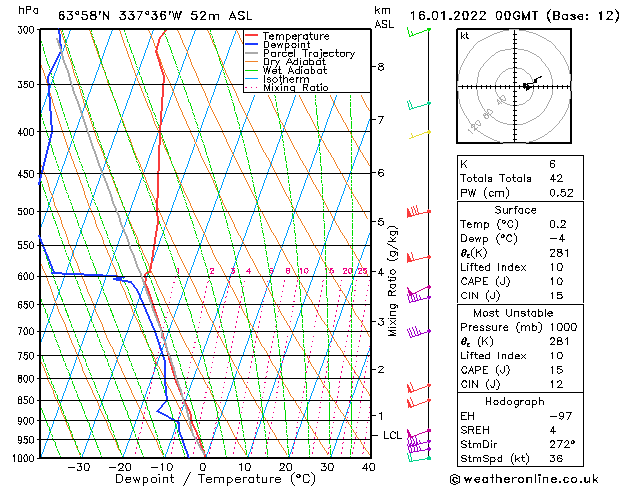The height and width of the screenshot is (486, 629).
Task: Click the green wind barb at 300 hPa
Action: pos(419,32)
